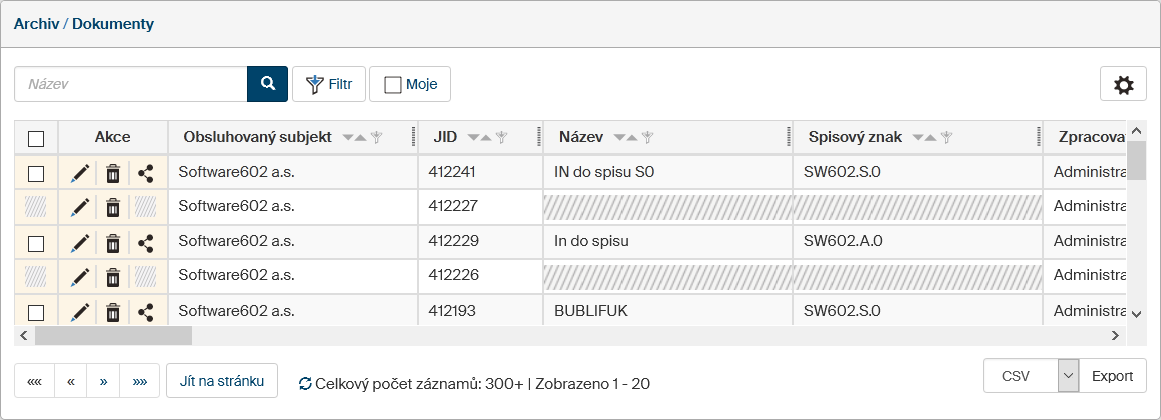1161x420 pixels.
Task: Check the select-all header checkbox
Action: coord(36,138)
